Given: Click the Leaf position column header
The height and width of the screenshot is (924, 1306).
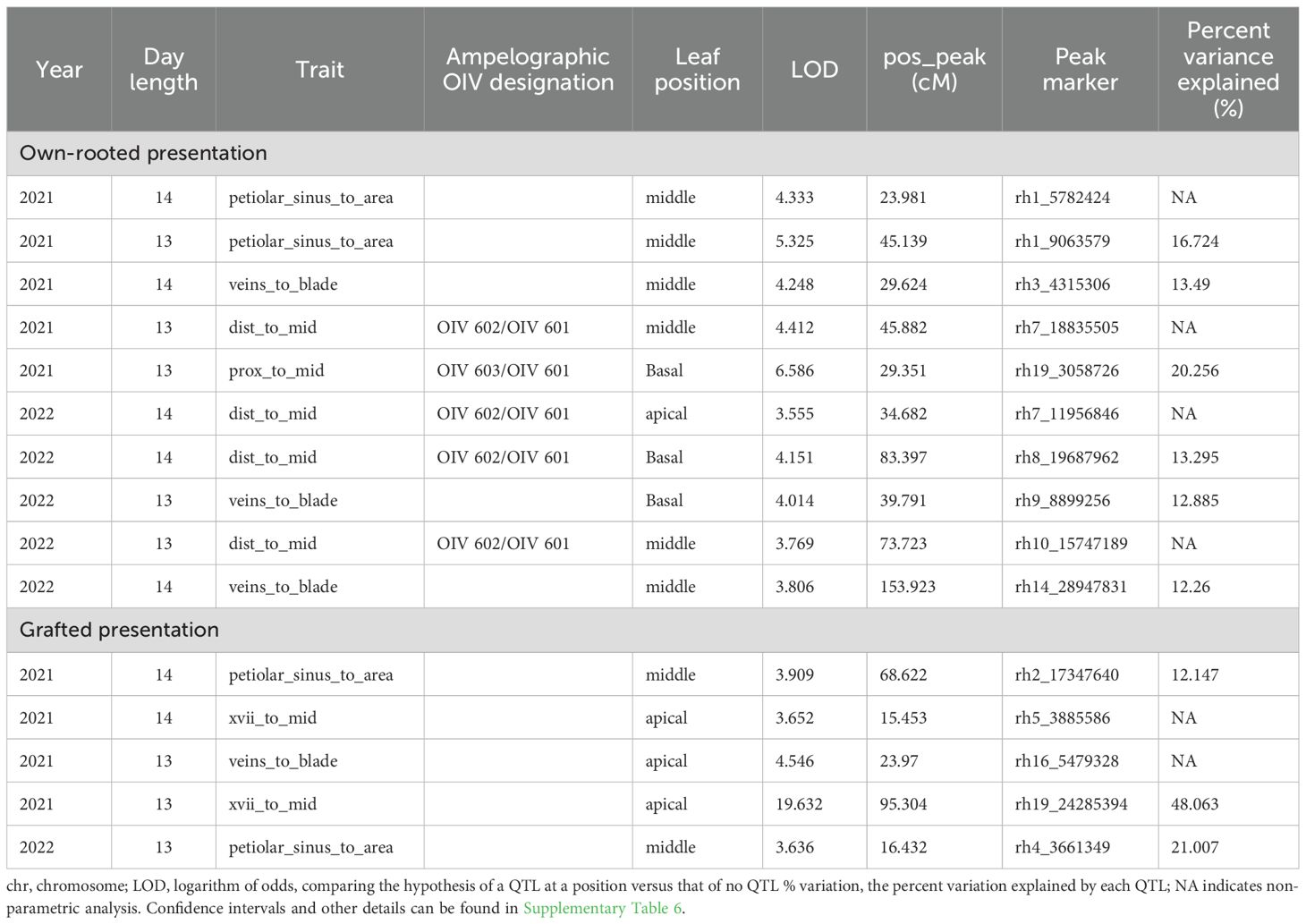Looking at the screenshot, I should tap(697, 70).
